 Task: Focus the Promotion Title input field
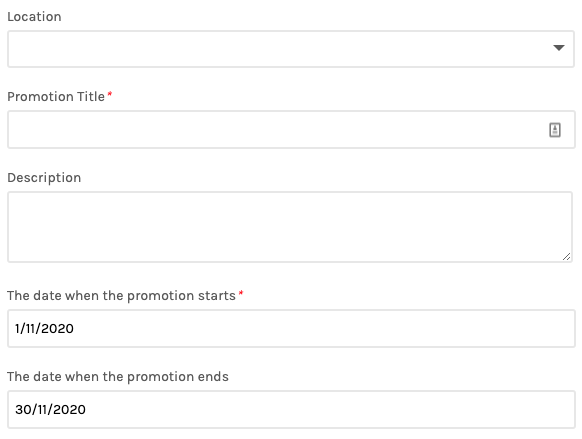coord(291,130)
